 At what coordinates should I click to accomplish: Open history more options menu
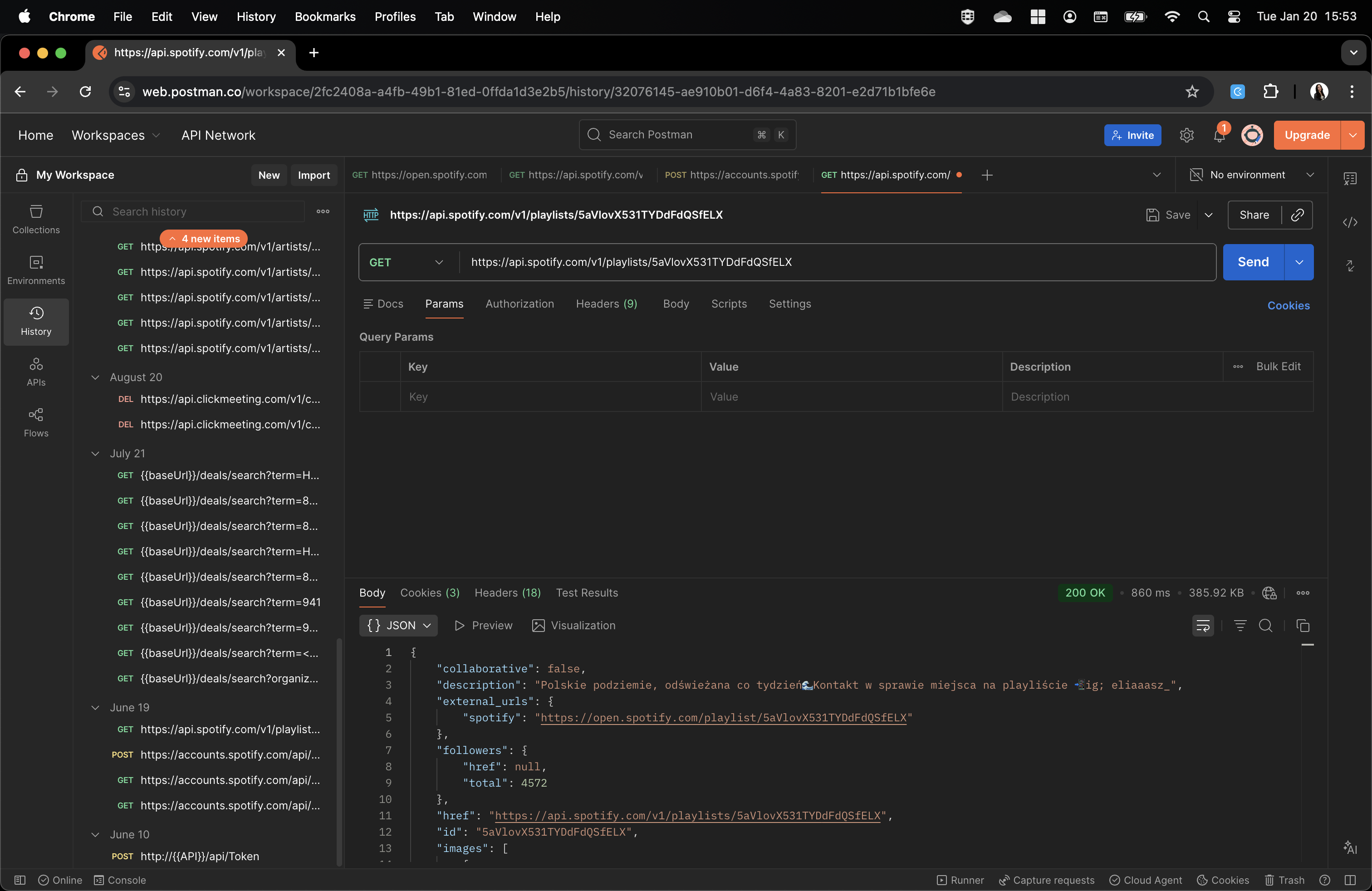(323, 211)
